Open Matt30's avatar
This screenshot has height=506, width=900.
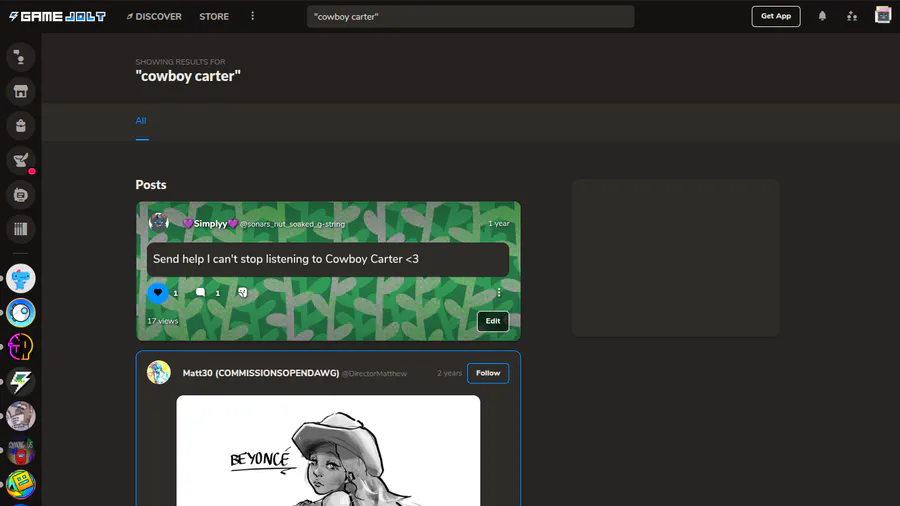point(159,372)
